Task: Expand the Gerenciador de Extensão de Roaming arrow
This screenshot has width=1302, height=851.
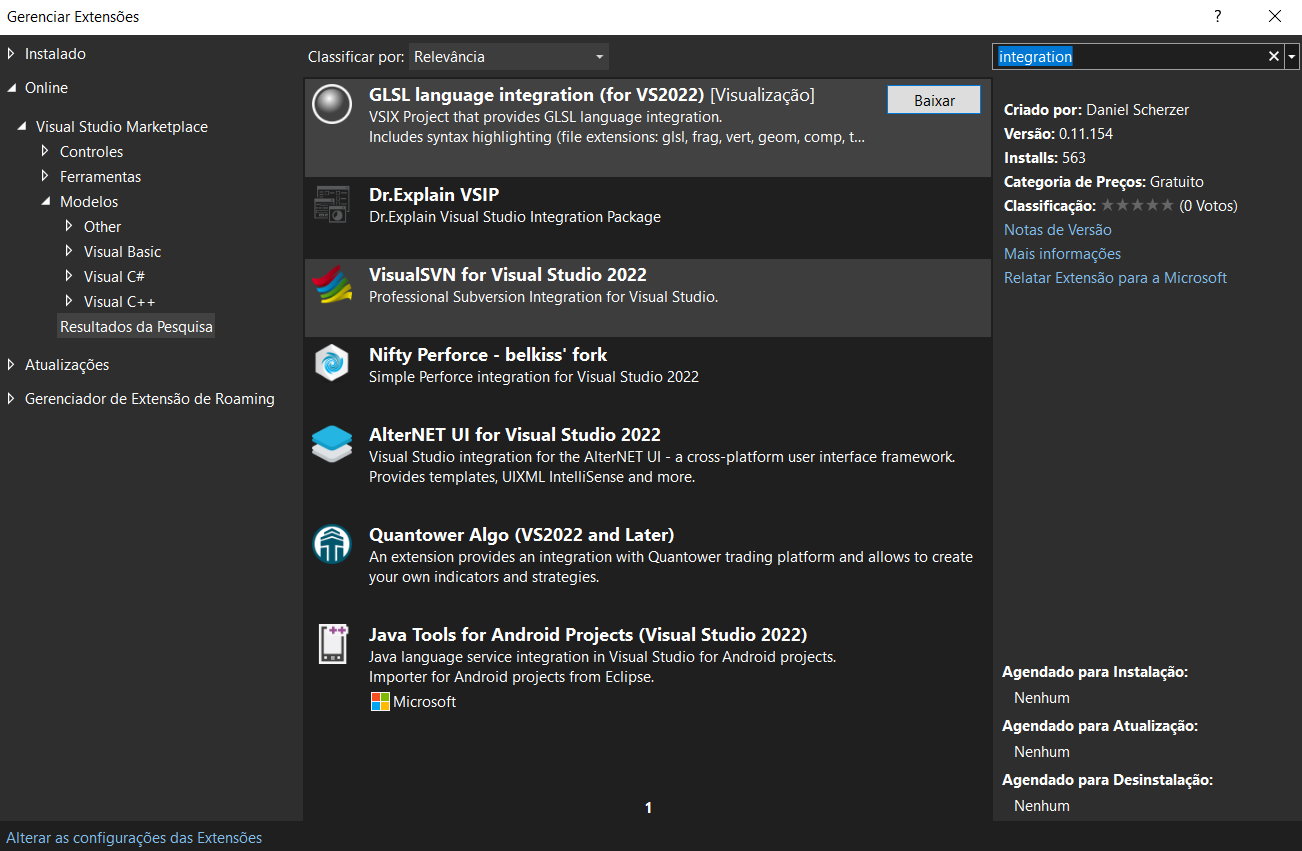Action: [12, 399]
